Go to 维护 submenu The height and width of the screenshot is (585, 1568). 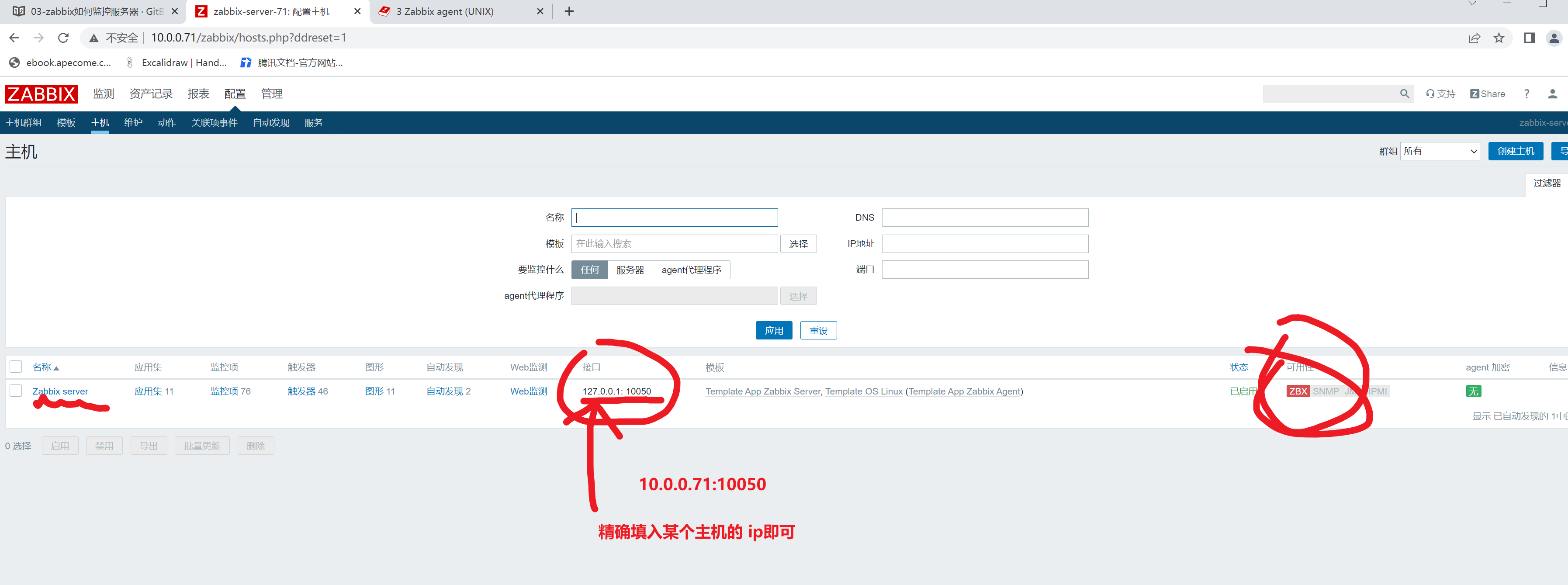click(133, 123)
